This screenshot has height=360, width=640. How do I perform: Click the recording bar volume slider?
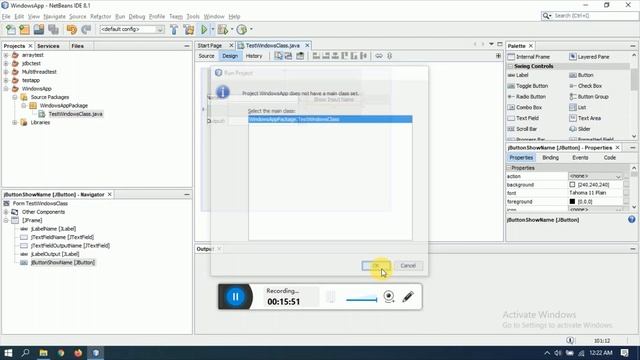(361, 300)
